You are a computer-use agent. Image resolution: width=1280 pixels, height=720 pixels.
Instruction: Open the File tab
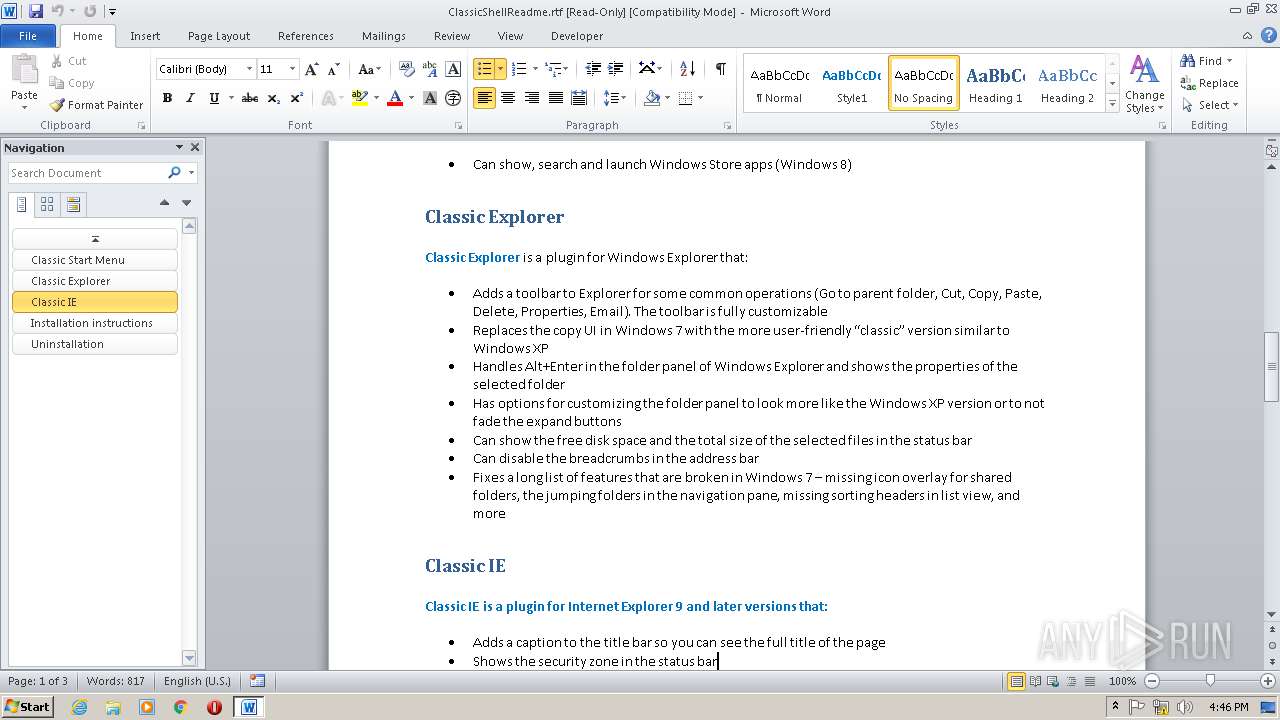28,36
